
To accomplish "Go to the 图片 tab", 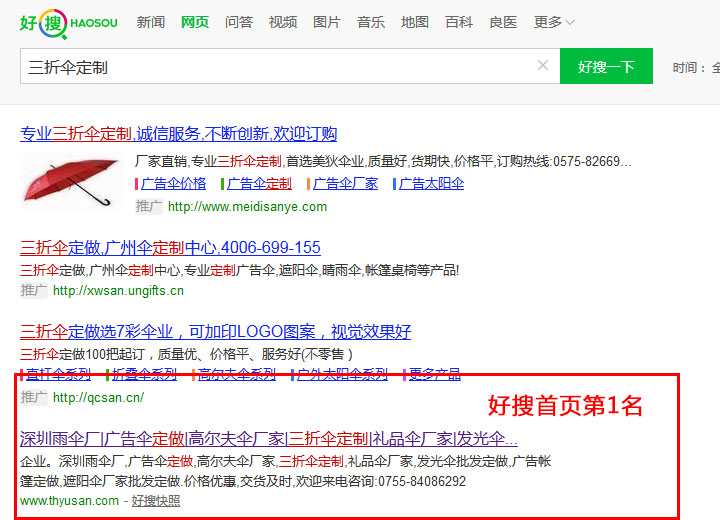I will click(x=327, y=22).
